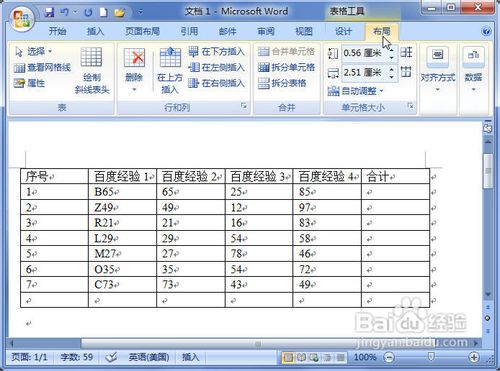Open select browse object button

(x=488, y=318)
